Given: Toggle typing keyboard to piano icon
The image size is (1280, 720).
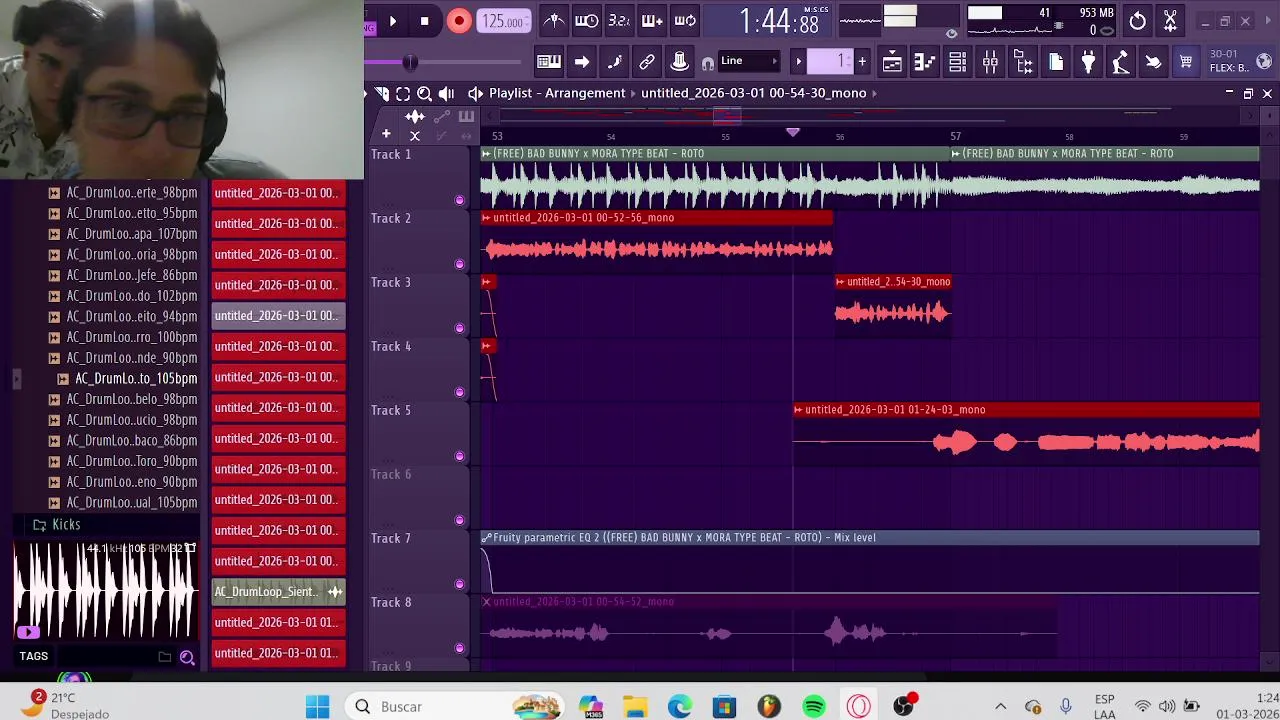Looking at the screenshot, I should [549, 62].
